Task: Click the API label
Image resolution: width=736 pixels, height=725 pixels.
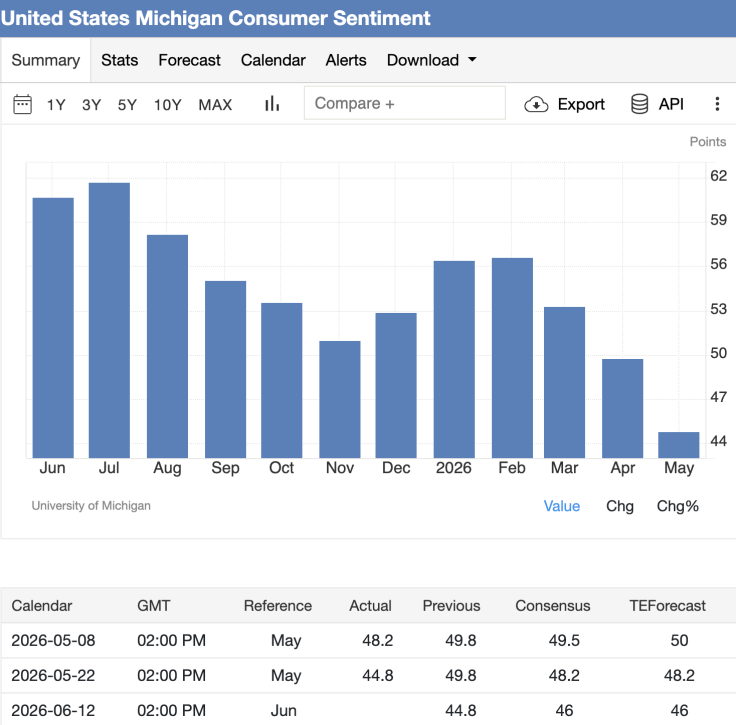Action: coord(671,104)
